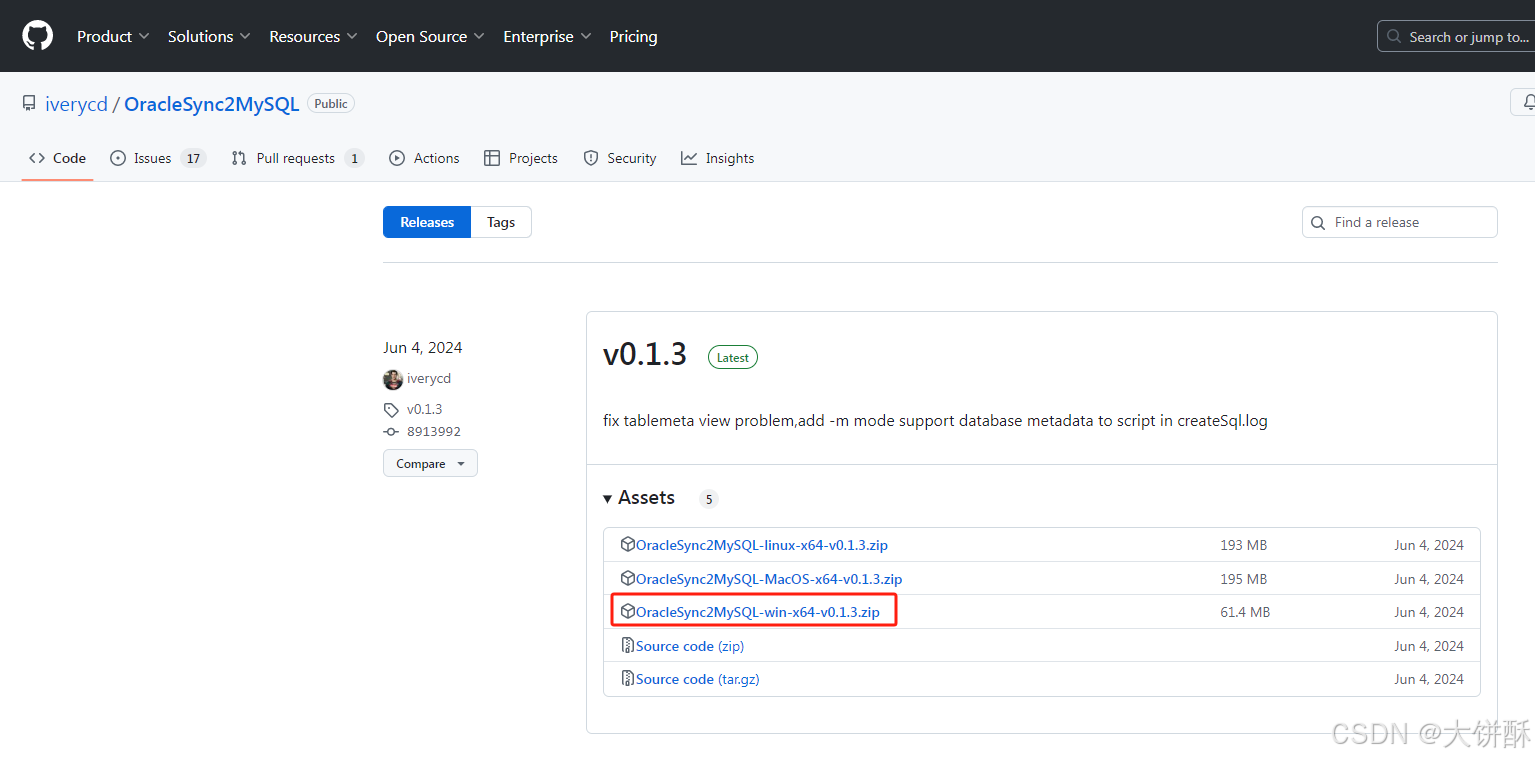Screen dimensions: 1535x760
Task: Collapse the Assets section triangle
Action: [608, 498]
